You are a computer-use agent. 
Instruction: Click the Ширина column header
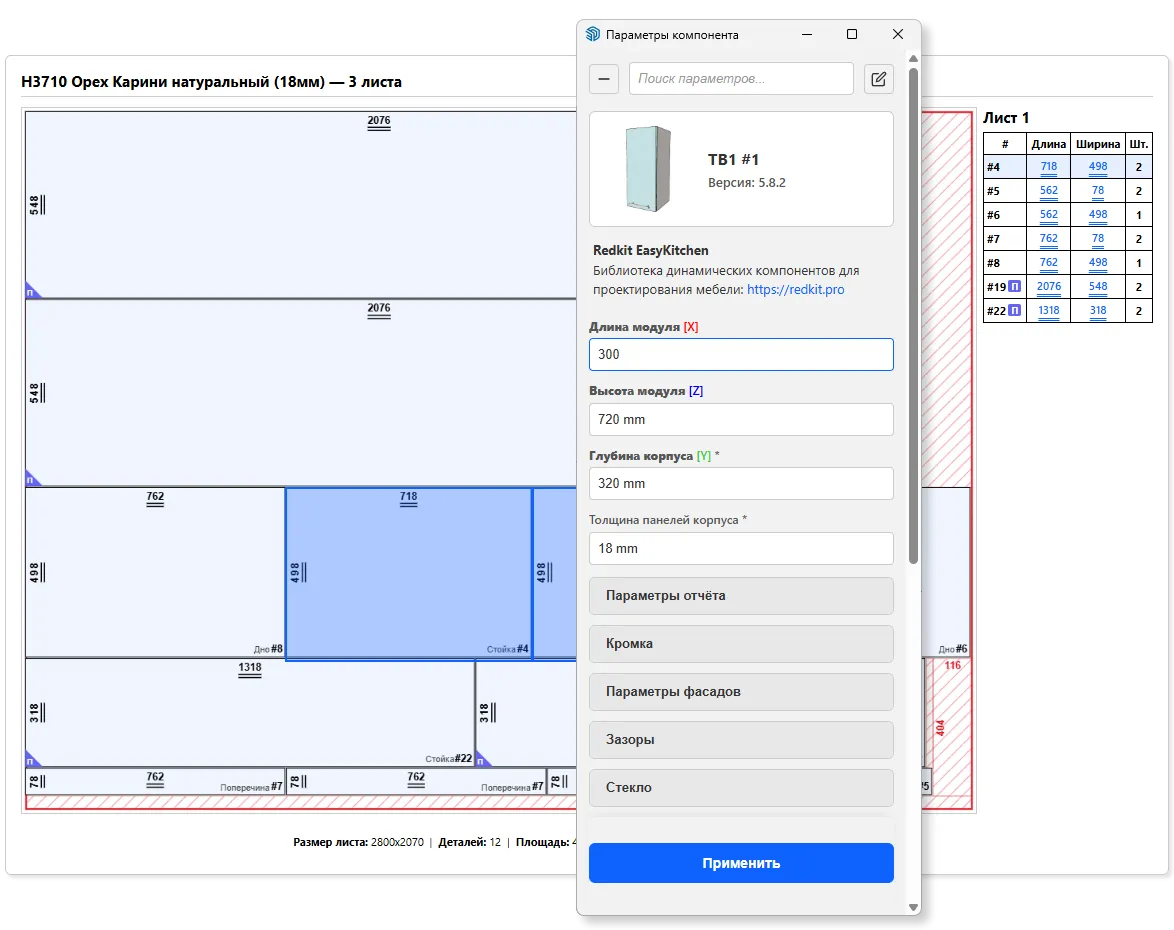pyautogui.click(x=1098, y=144)
